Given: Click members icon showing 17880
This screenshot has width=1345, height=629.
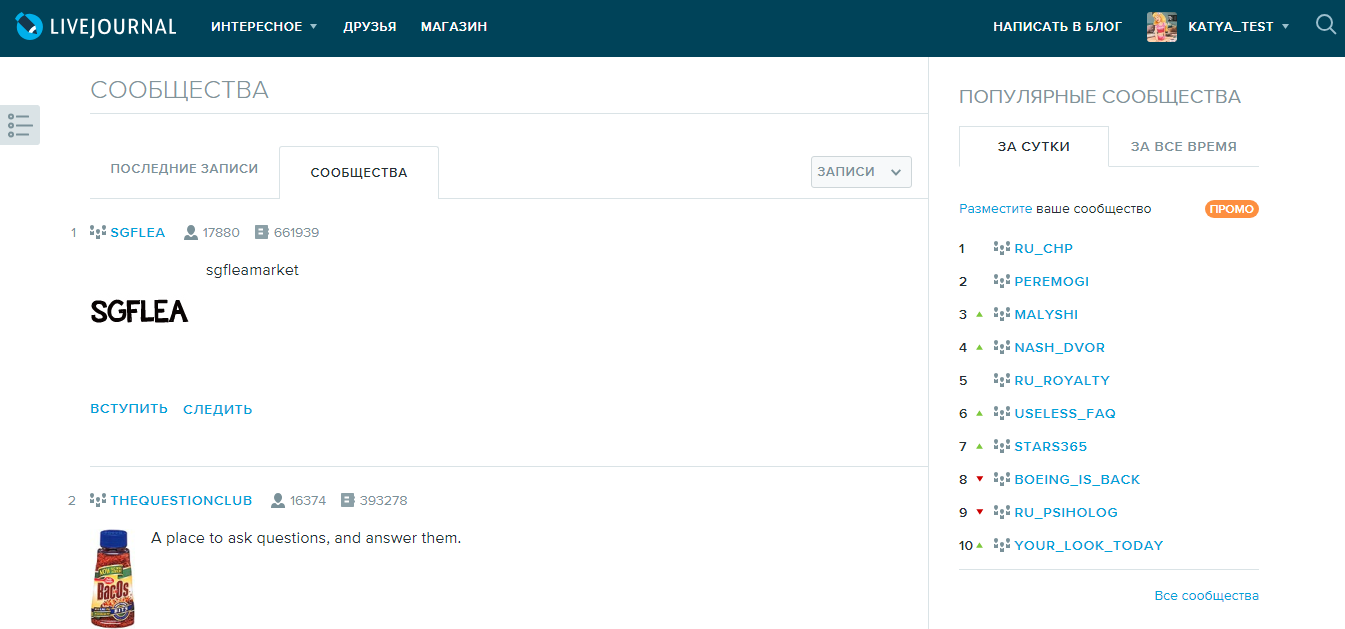Looking at the screenshot, I should tap(191, 232).
